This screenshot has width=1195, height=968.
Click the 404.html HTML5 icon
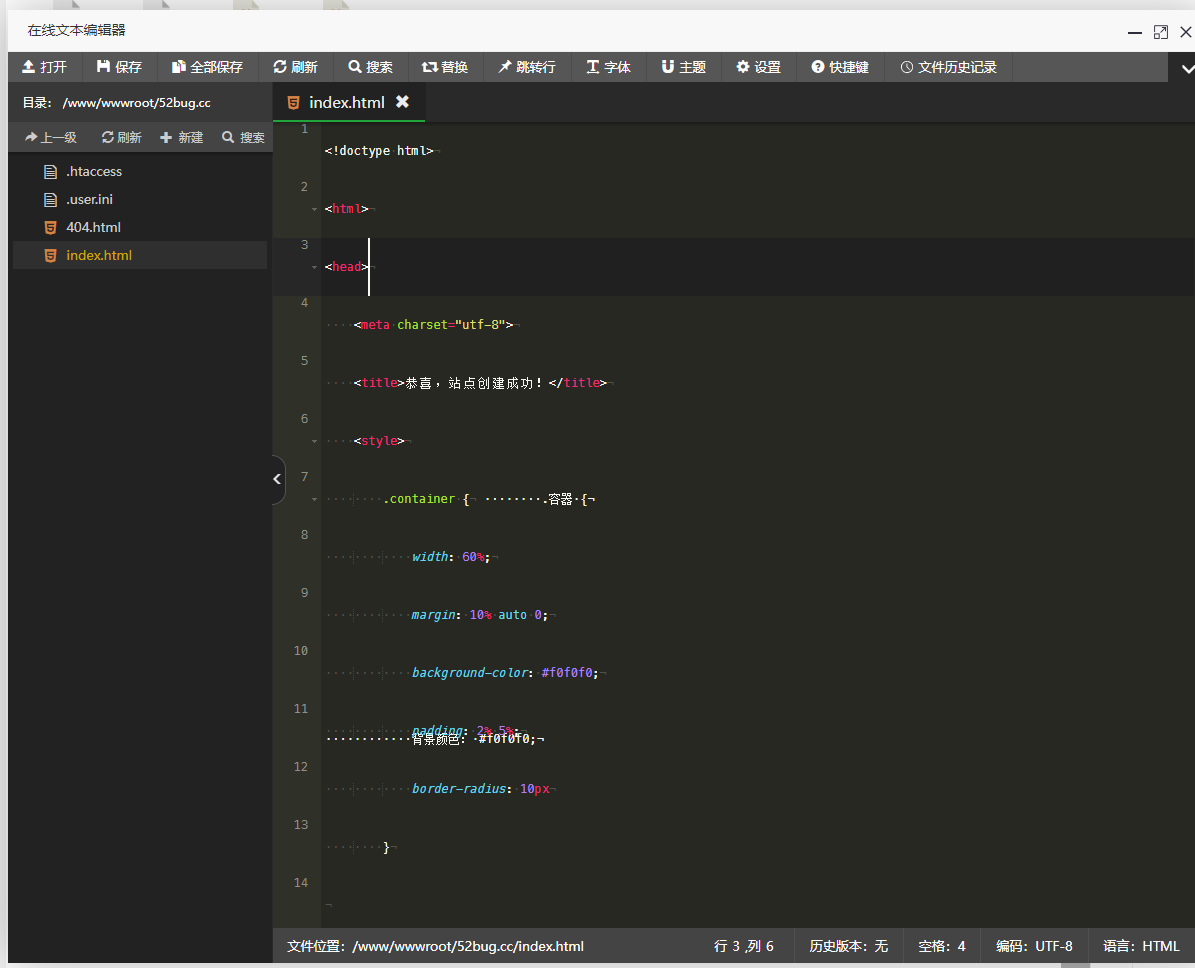(x=50, y=227)
